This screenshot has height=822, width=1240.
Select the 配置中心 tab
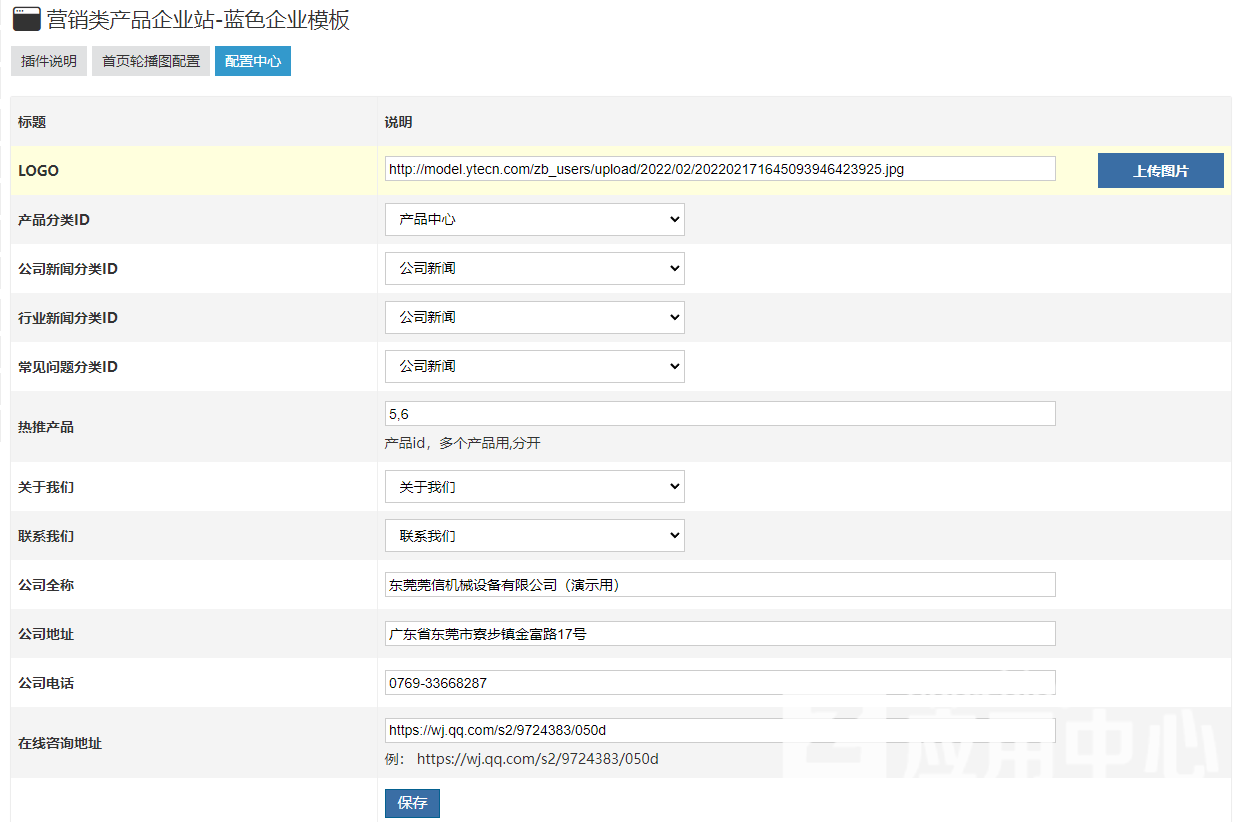pos(253,61)
